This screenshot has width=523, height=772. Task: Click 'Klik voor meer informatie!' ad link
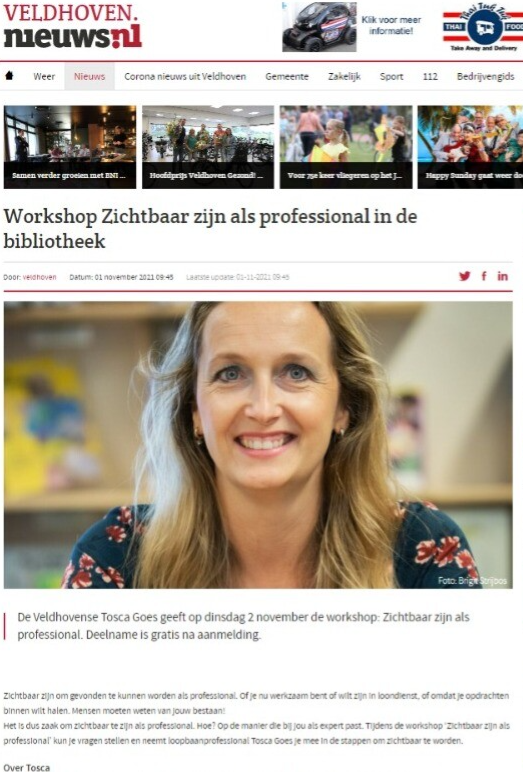coord(391,25)
